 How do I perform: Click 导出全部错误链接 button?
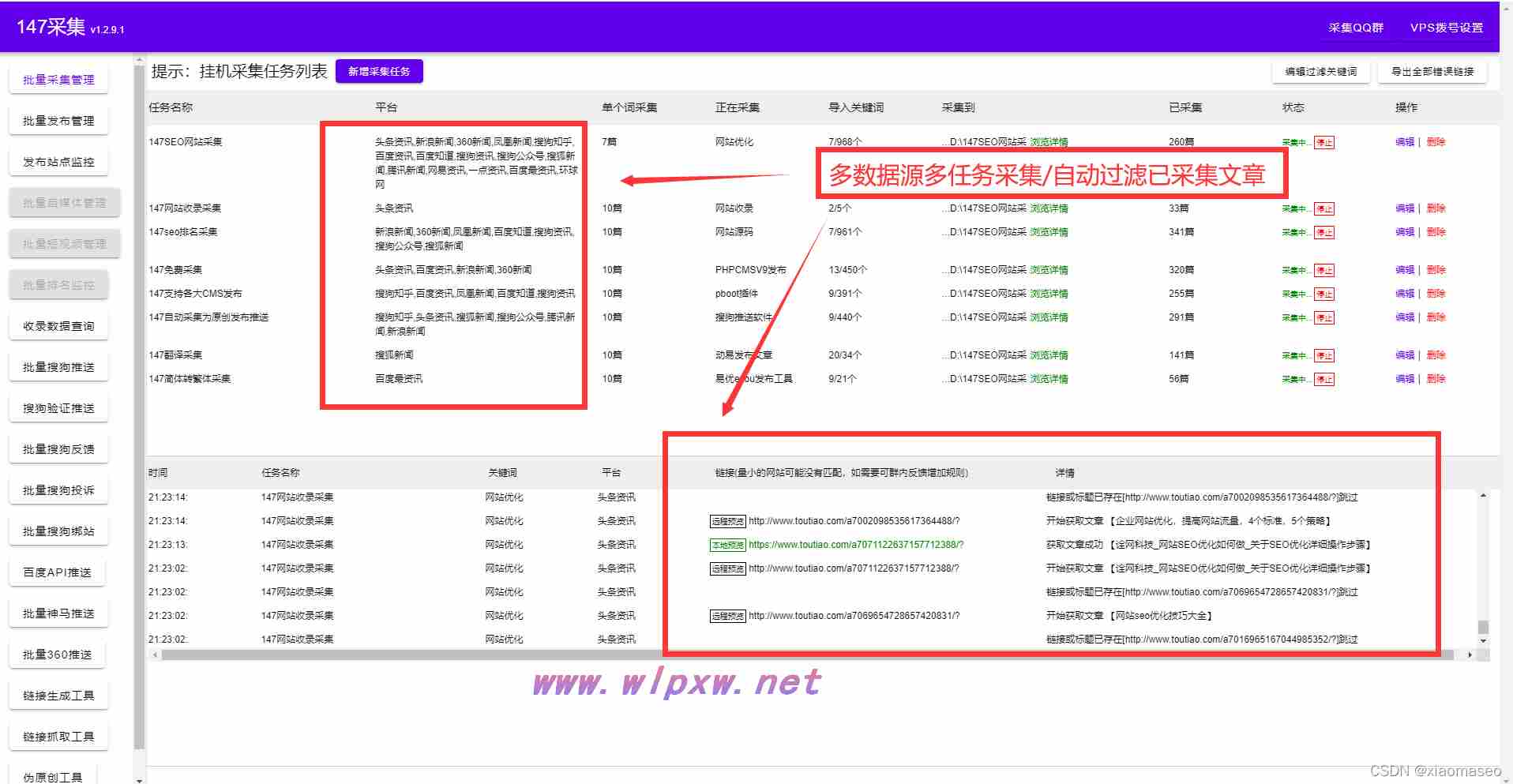(1432, 71)
